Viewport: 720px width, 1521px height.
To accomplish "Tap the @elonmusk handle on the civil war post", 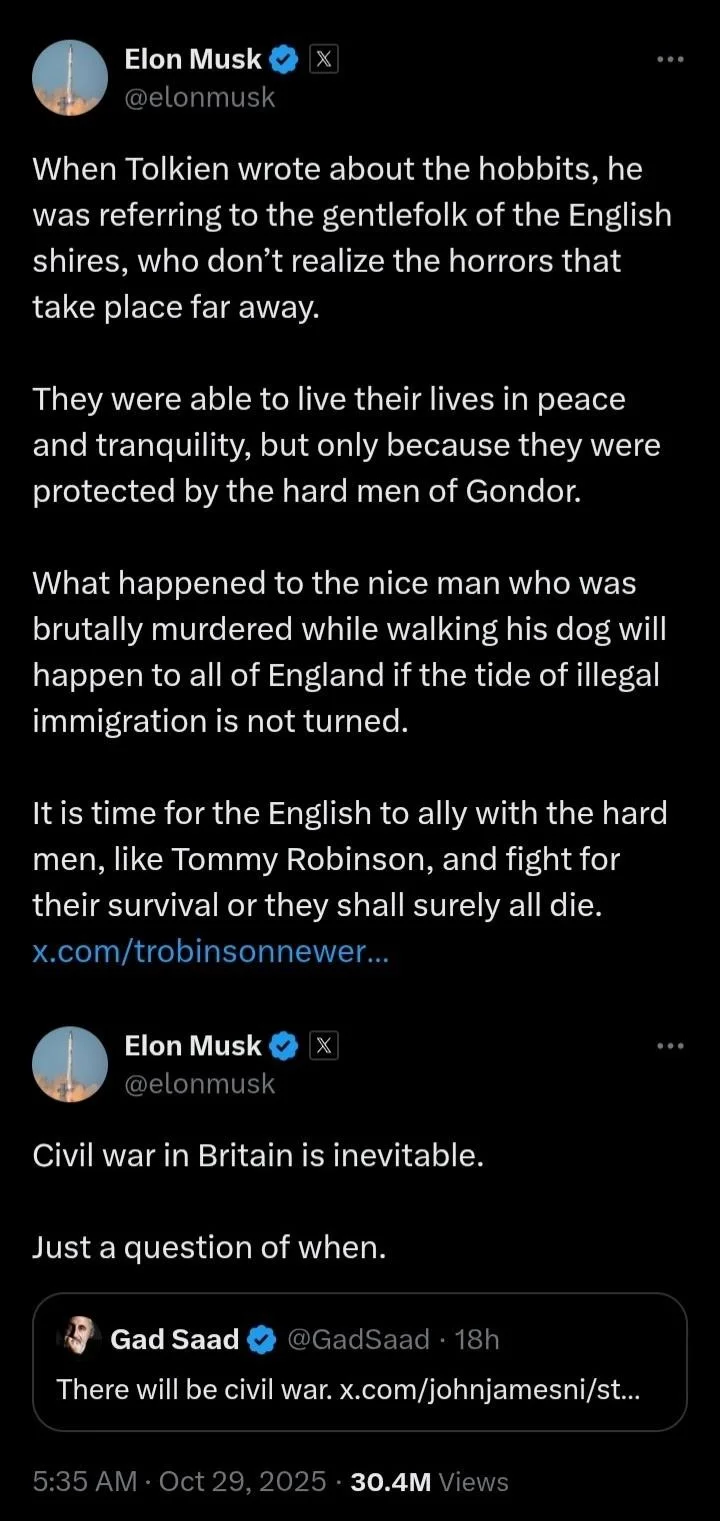I will coord(199,1083).
